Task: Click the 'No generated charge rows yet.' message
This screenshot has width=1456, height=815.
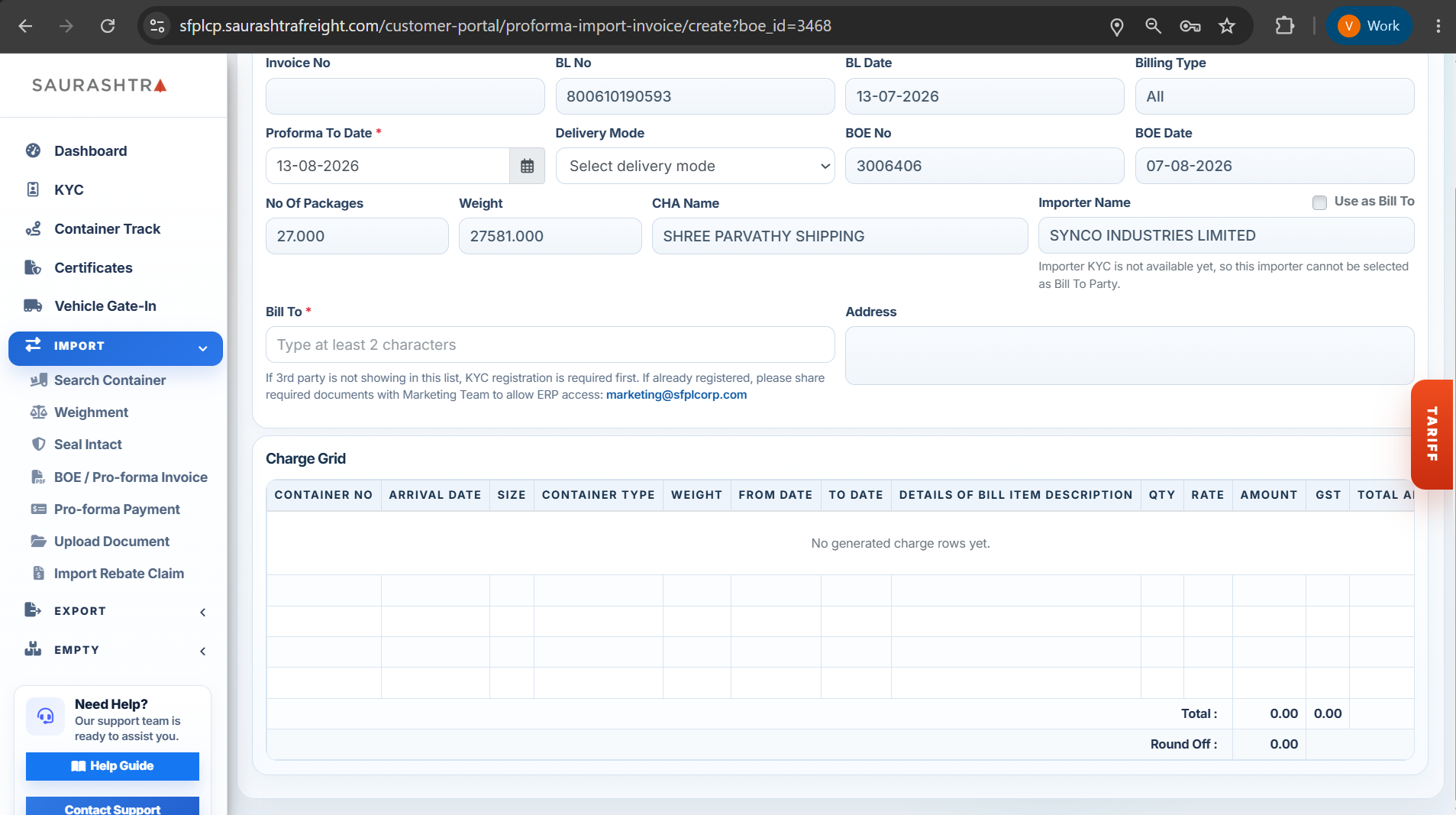Action: click(900, 544)
